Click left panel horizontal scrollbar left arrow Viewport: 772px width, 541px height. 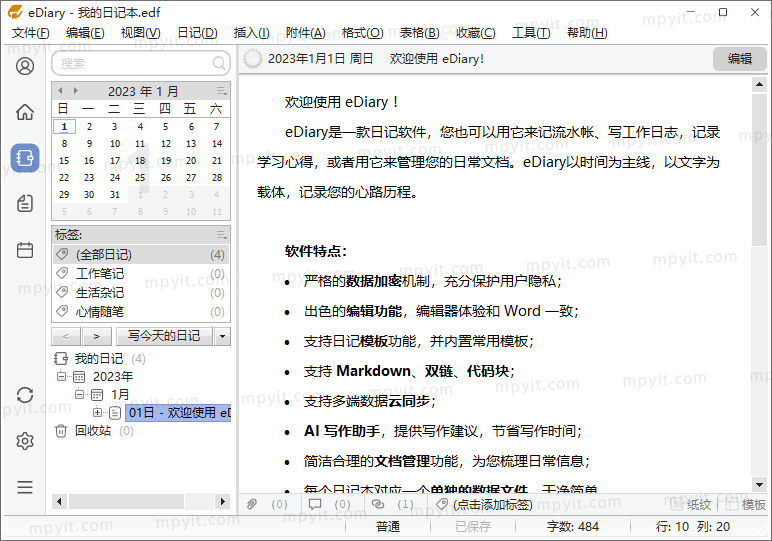[x=59, y=502]
